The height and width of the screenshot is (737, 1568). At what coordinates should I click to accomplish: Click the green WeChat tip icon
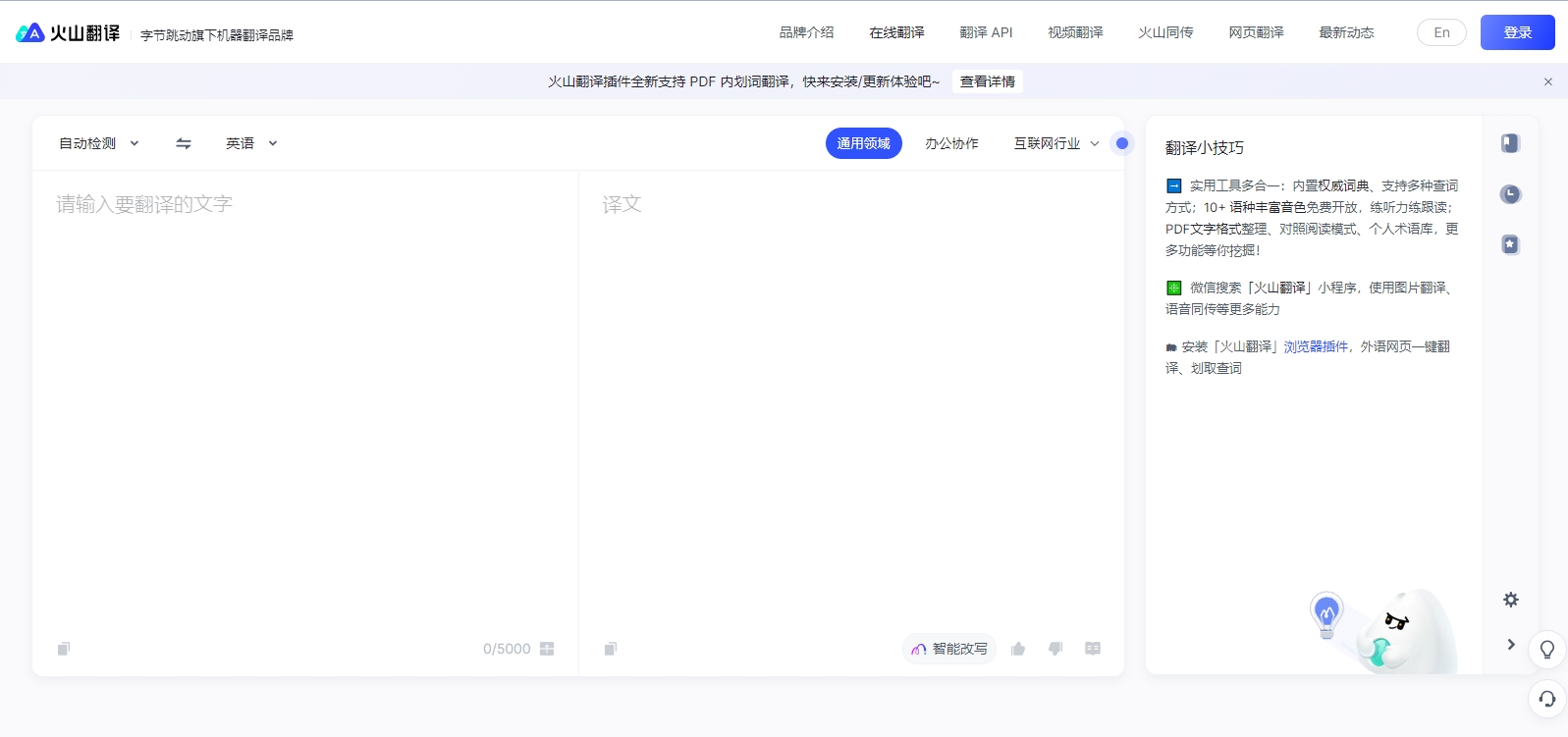click(x=1173, y=288)
